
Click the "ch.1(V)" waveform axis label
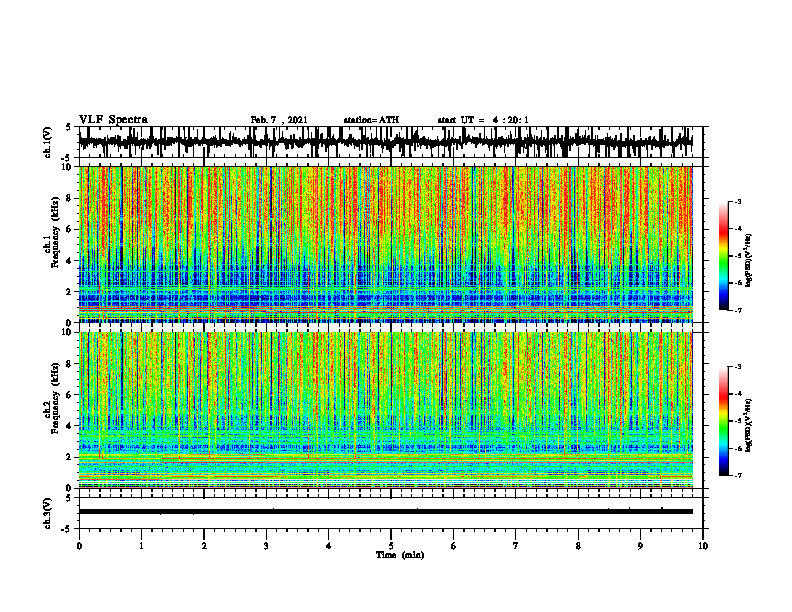click(48, 142)
